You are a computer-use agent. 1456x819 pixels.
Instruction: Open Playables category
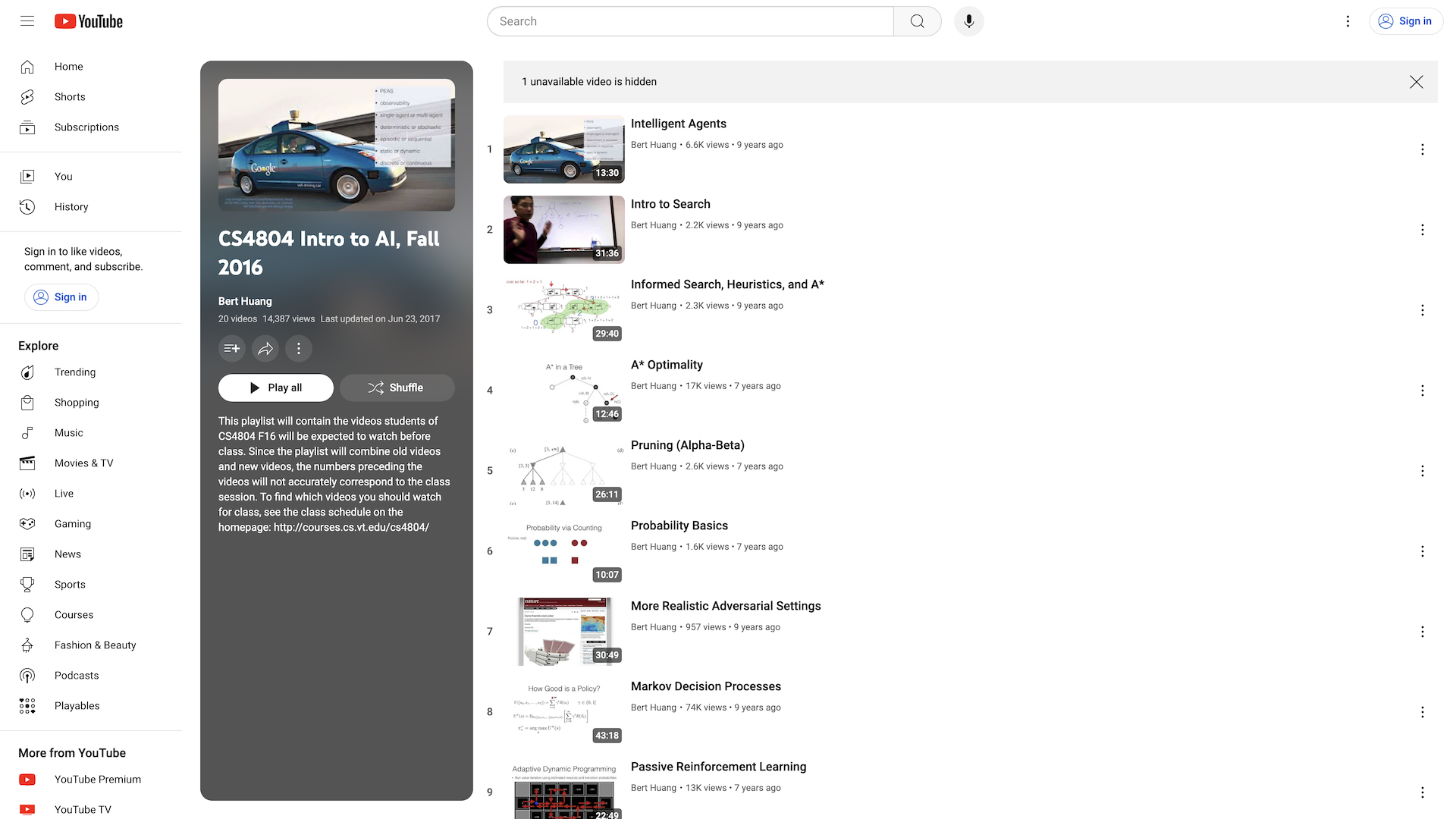coord(91,706)
